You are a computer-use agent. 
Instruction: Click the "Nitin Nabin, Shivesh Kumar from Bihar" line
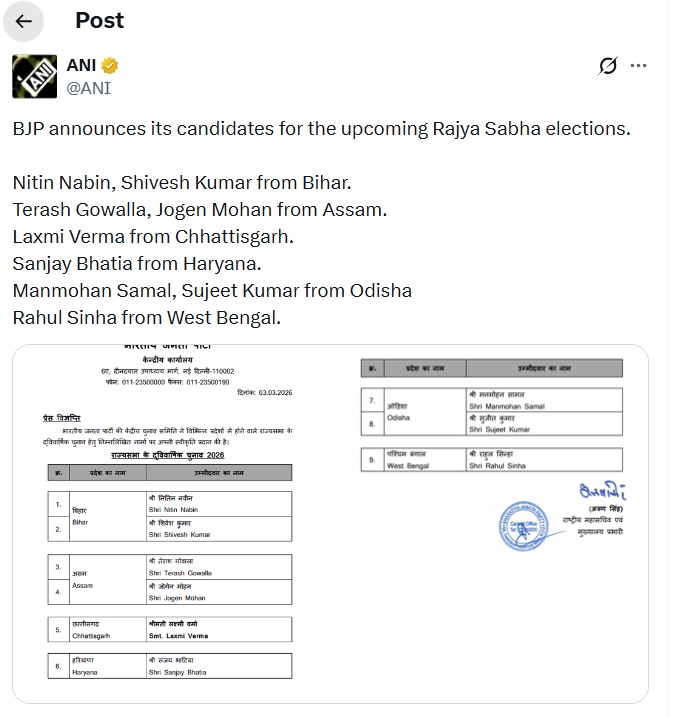pos(182,183)
